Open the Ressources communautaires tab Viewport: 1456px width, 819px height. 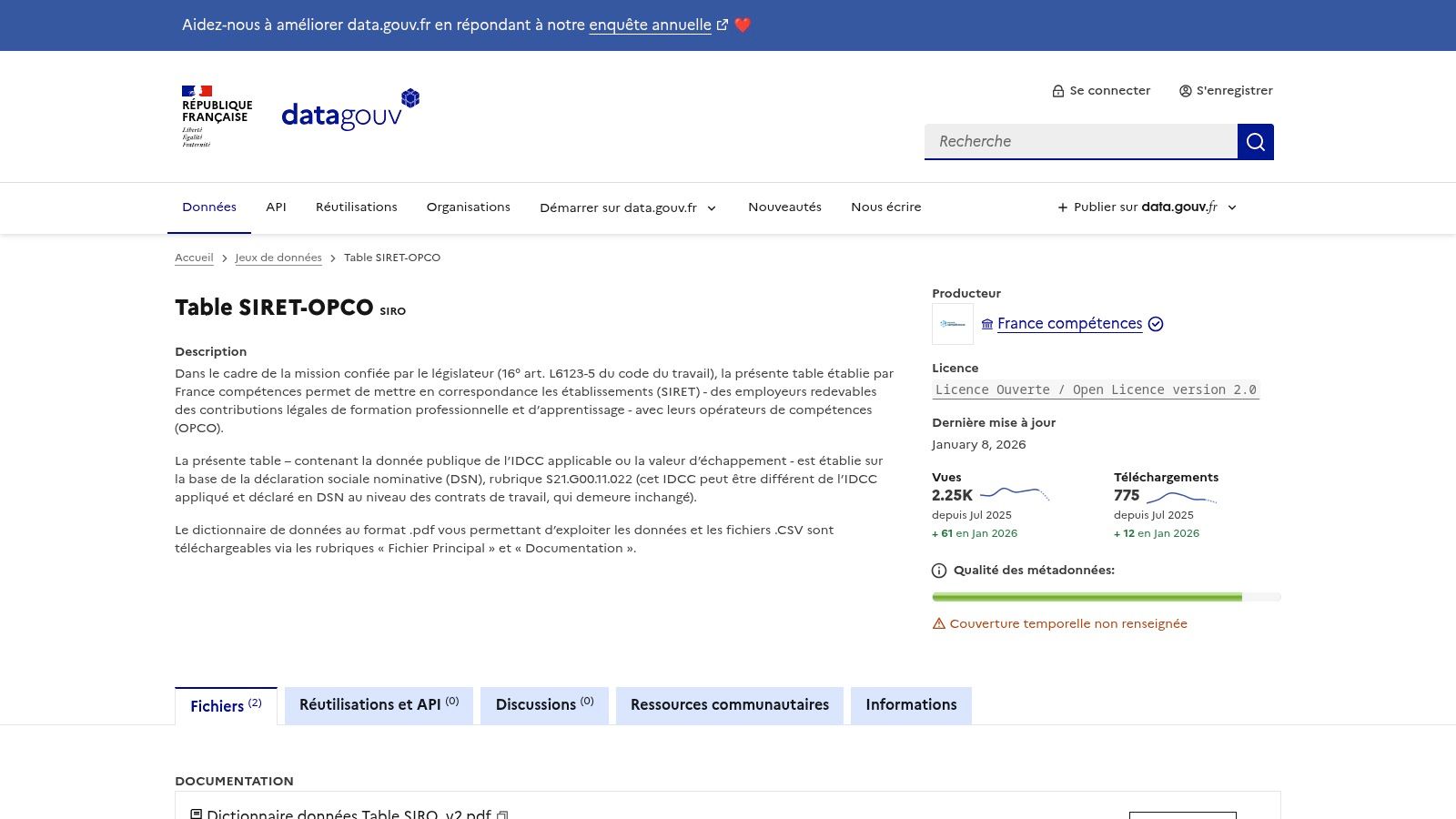coord(729,705)
